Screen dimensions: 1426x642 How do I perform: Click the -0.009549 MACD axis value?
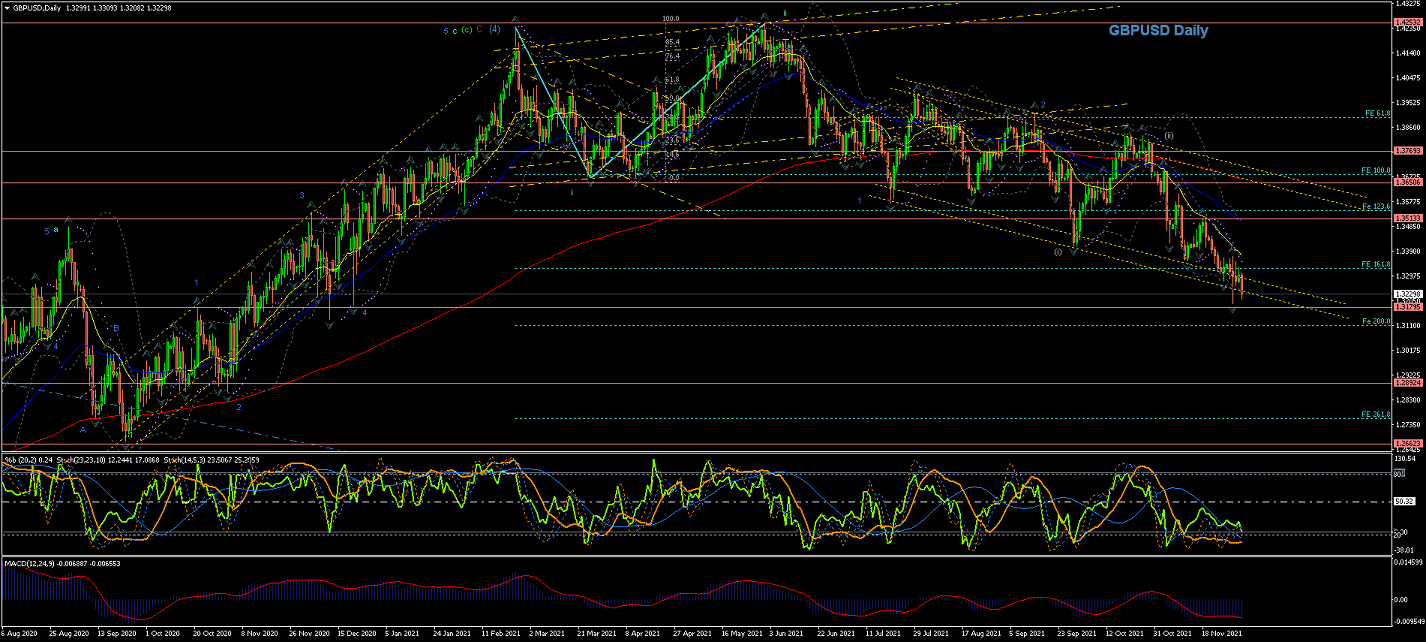1407,620
